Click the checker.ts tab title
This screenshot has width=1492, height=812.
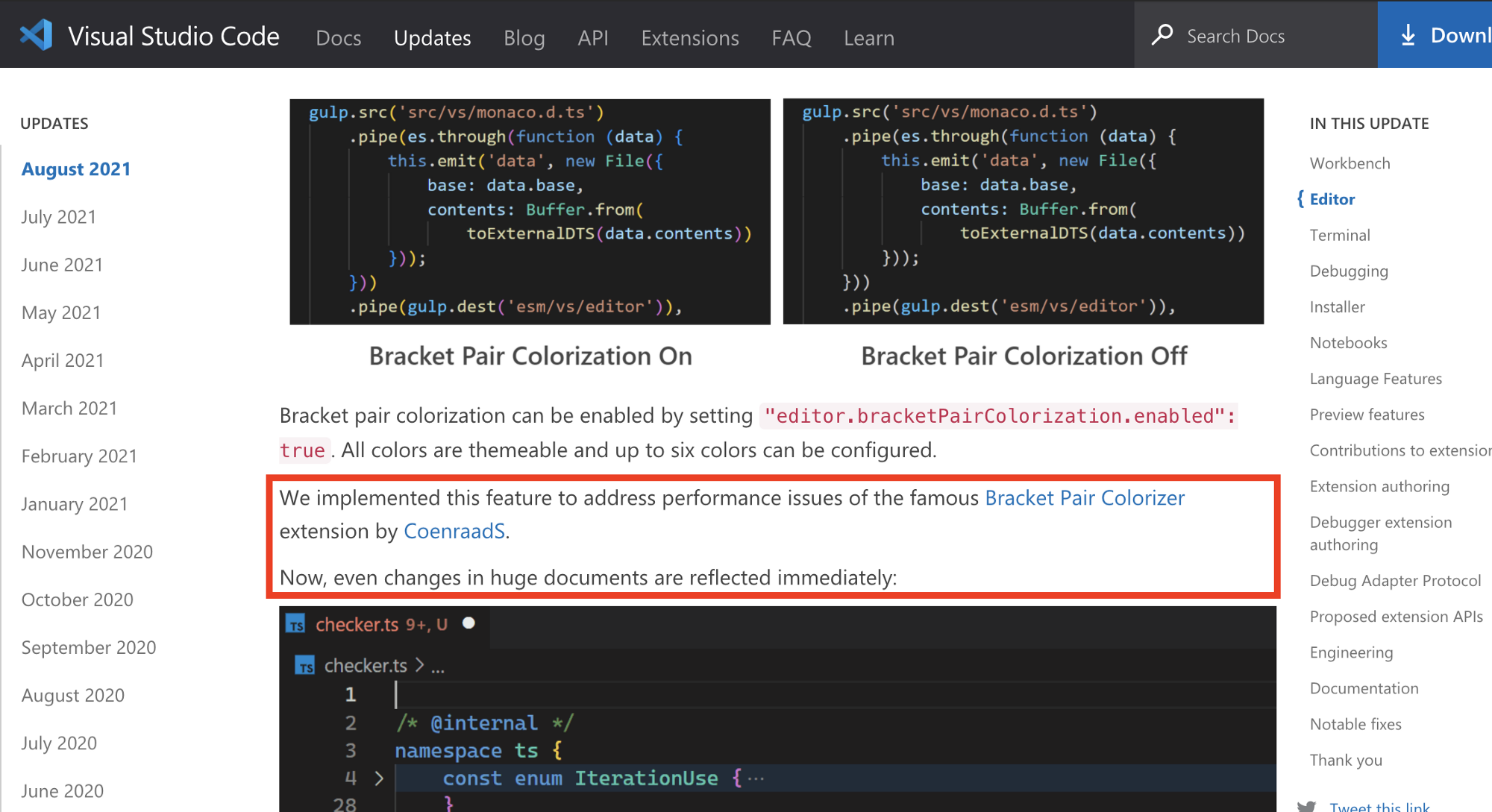point(357,624)
